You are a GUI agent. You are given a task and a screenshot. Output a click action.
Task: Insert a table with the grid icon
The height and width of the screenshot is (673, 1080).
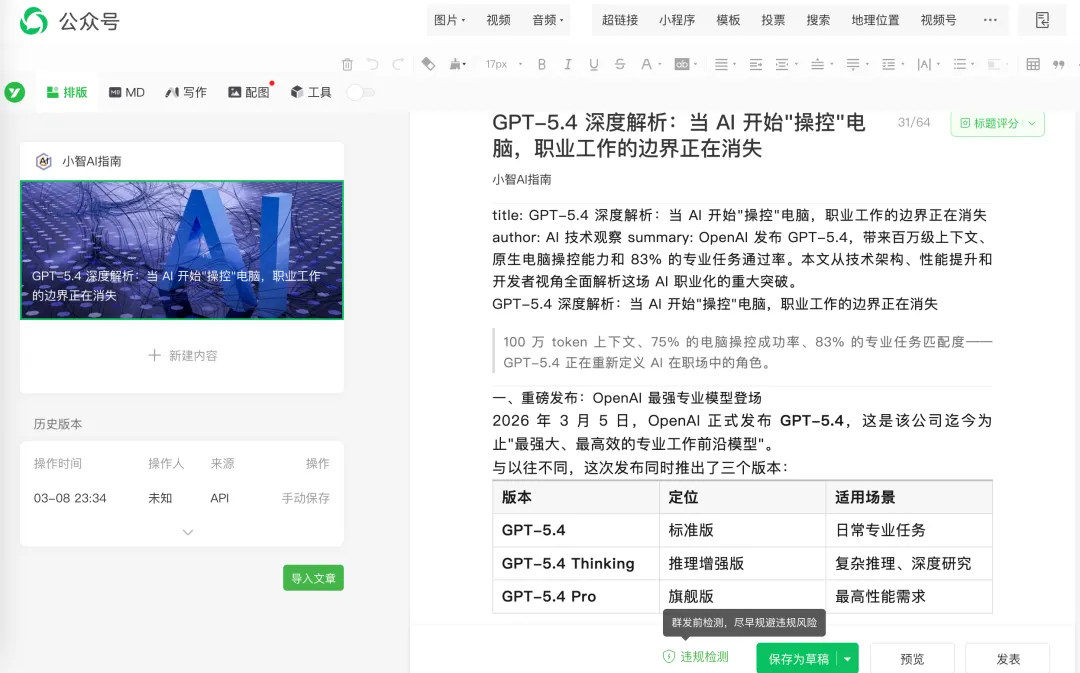pyautogui.click(x=1033, y=64)
